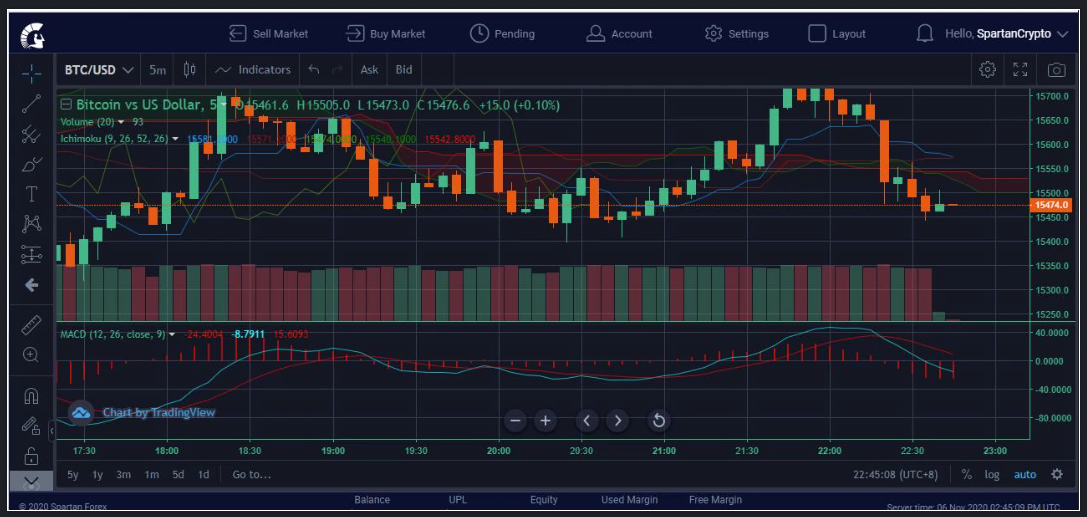Open the candlestick chart style selector
The image size is (1087, 517).
click(190, 70)
